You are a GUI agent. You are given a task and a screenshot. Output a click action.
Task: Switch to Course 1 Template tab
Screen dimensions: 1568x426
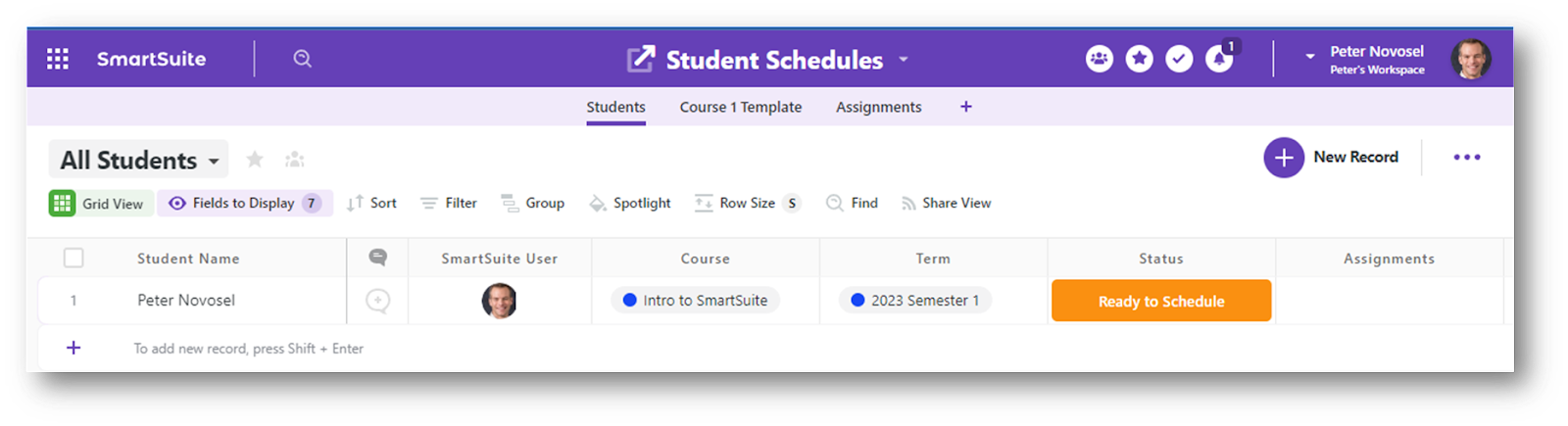pyautogui.click(x=741, y=107)
